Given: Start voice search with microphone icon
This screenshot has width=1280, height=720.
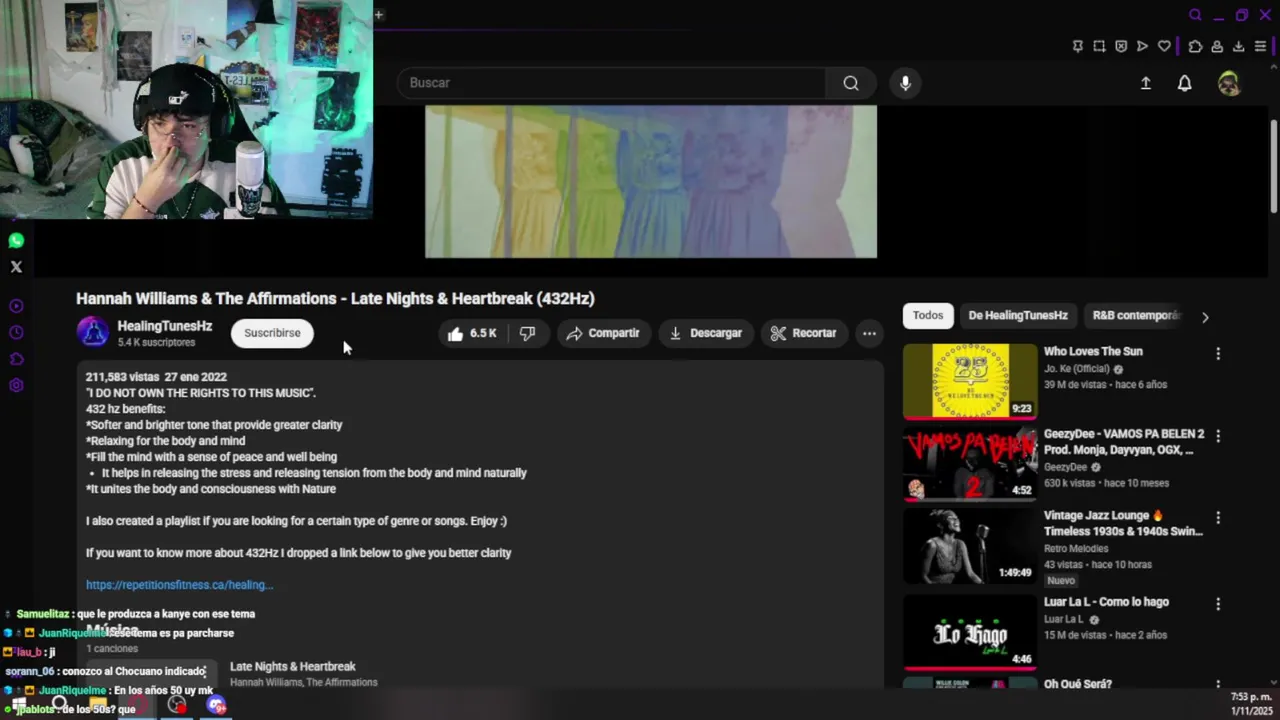Looking at the screenshot, I should point(905,83).
